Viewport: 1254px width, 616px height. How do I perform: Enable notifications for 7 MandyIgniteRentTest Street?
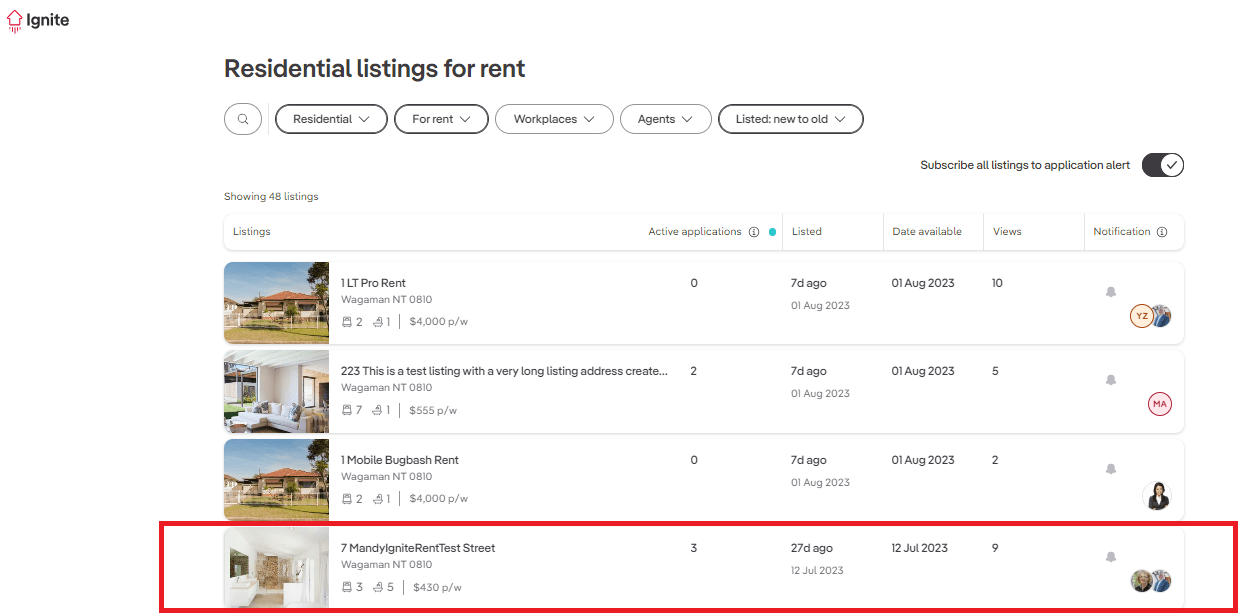(x=1110, y=557)
